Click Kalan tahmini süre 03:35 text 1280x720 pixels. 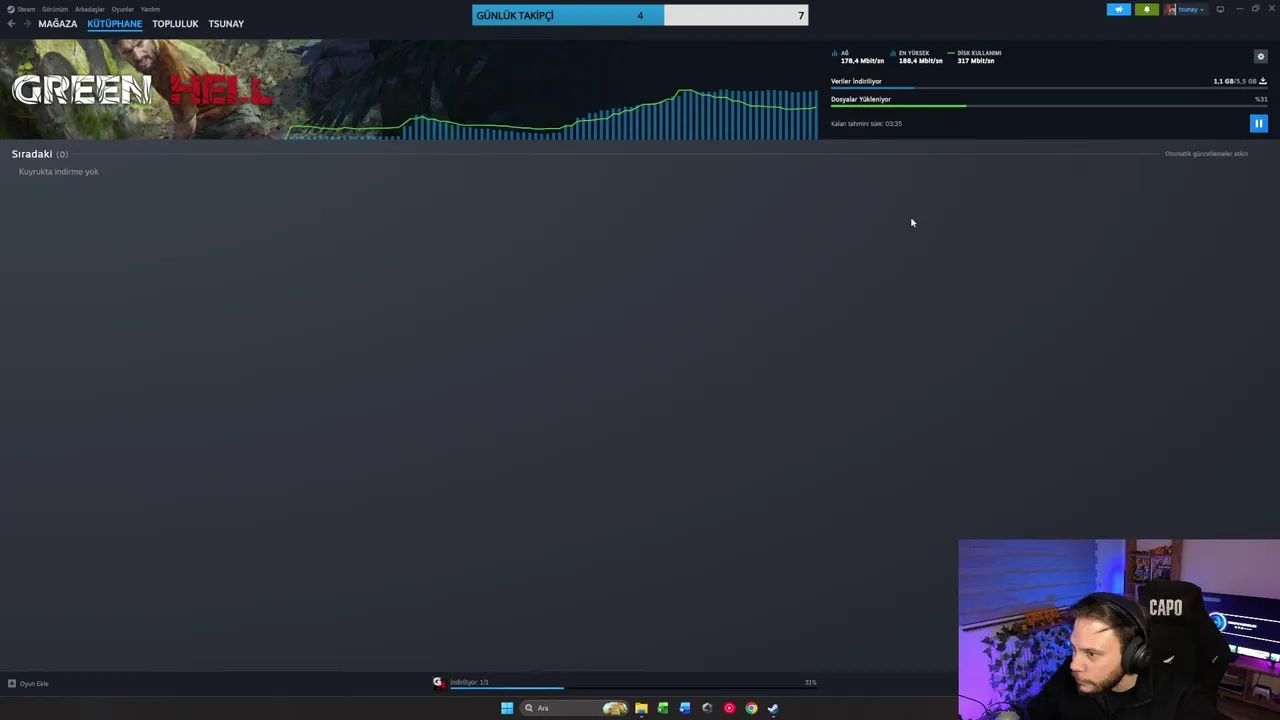[866, 124]
